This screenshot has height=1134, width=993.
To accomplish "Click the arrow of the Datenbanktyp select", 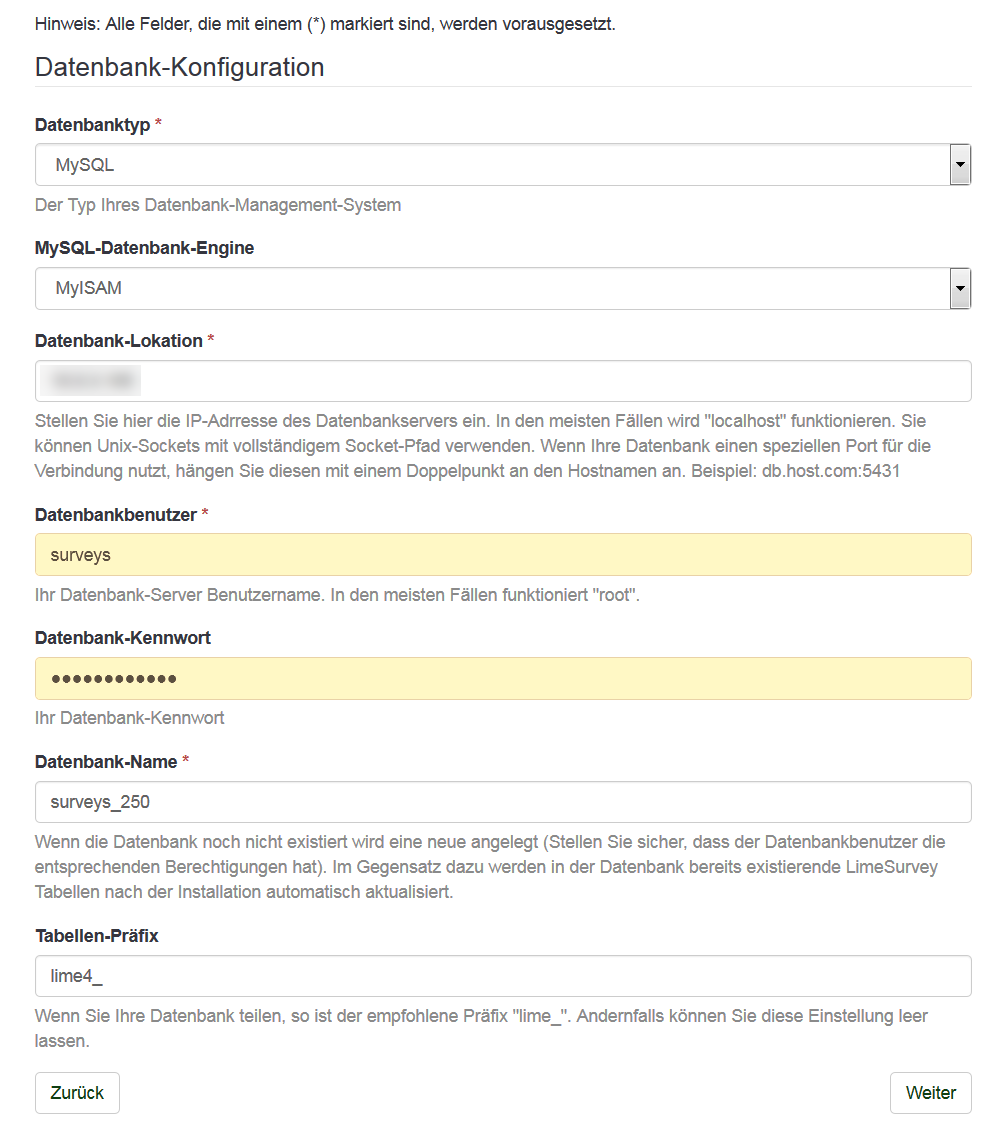I will [960, 165].
